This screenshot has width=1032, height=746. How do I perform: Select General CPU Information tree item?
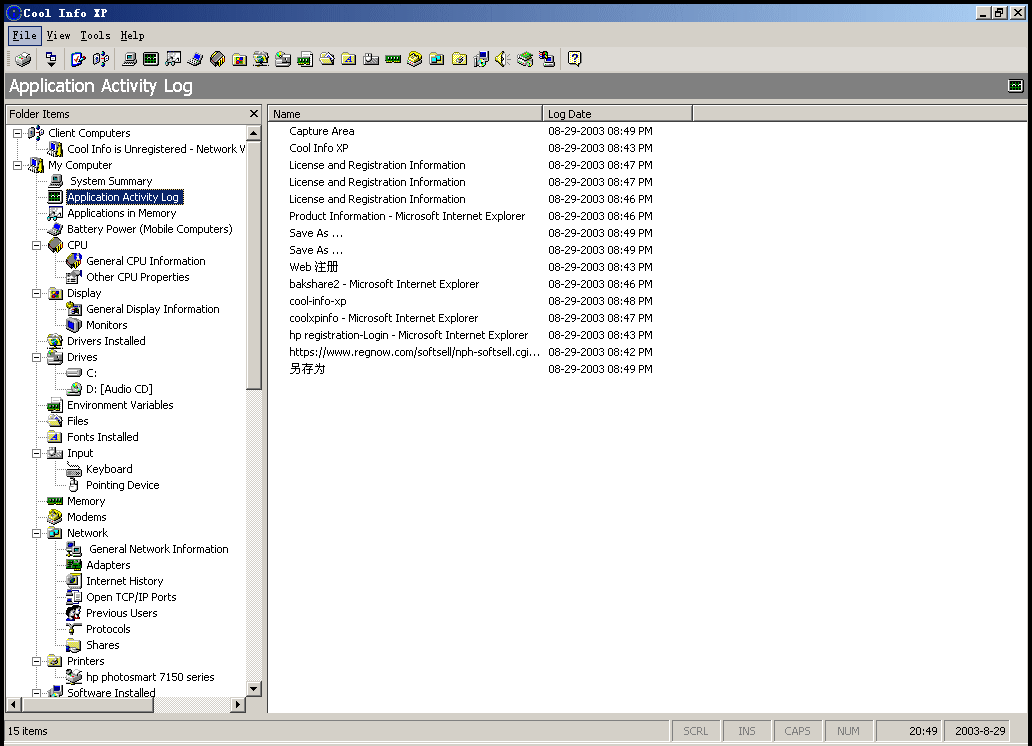[x=146, y=261]
